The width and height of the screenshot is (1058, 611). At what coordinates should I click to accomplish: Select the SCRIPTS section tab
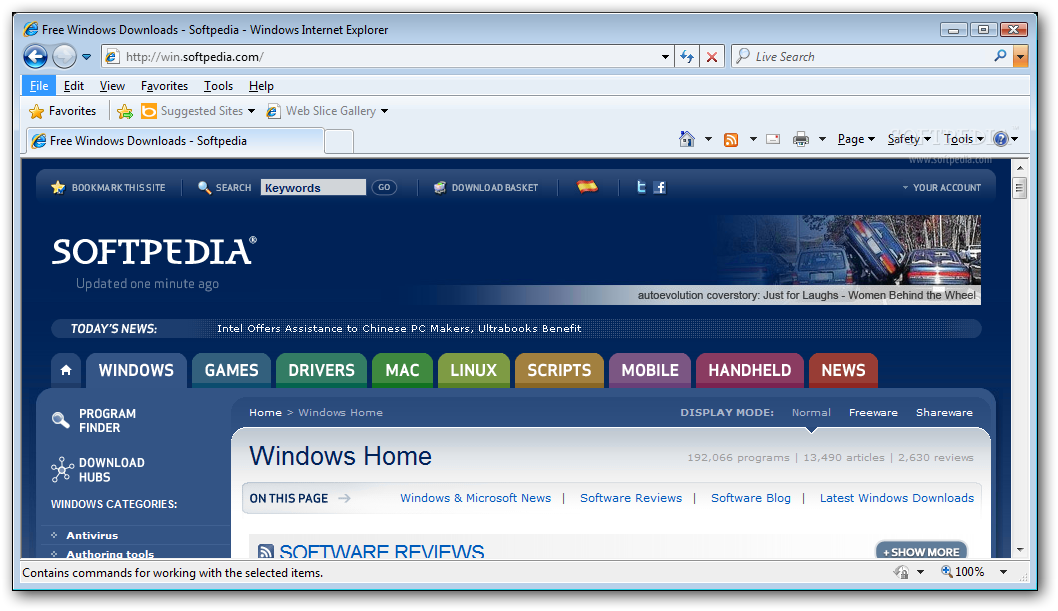click(559, 370)
